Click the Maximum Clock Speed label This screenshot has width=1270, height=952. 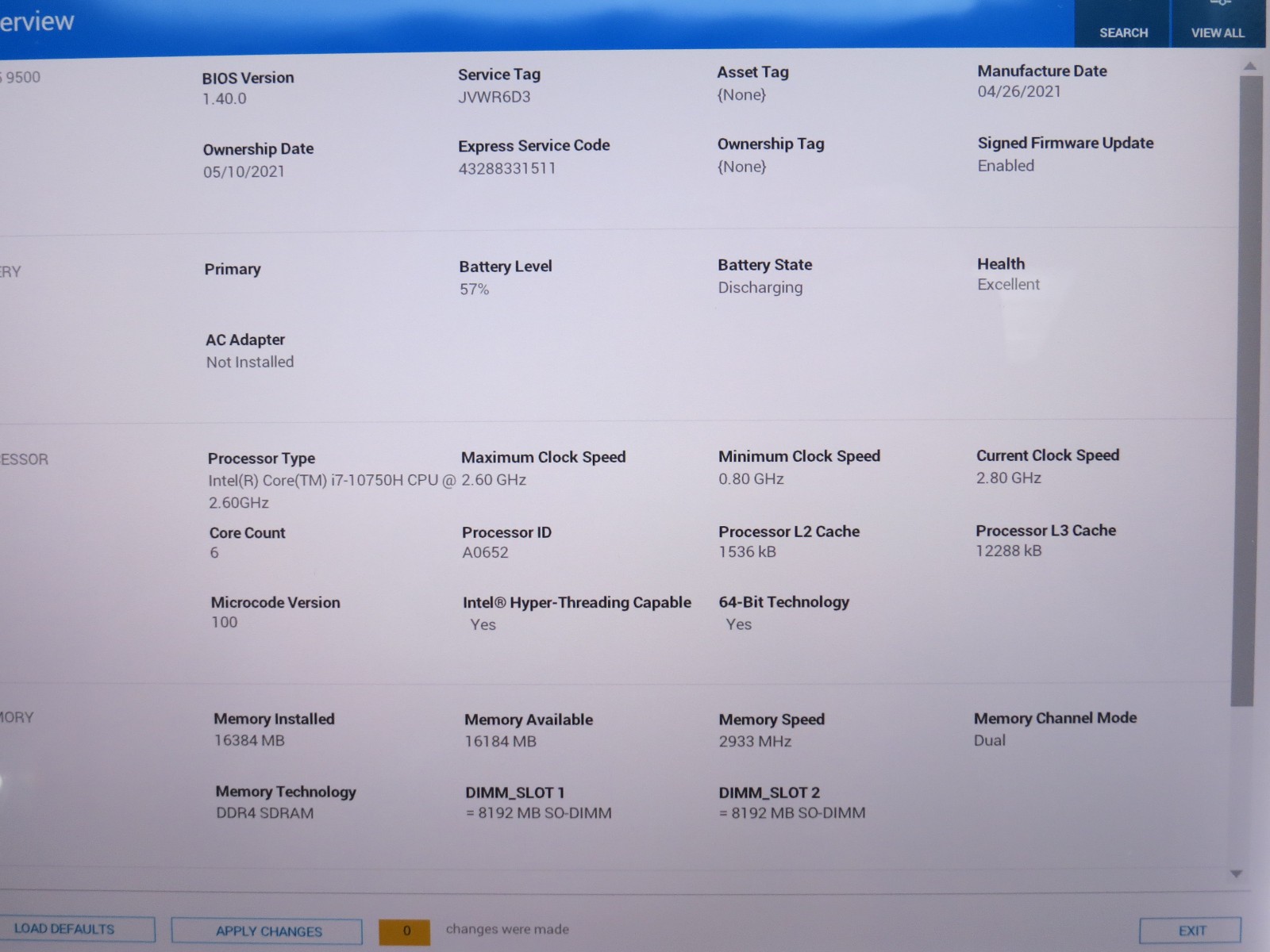(543, 457)
